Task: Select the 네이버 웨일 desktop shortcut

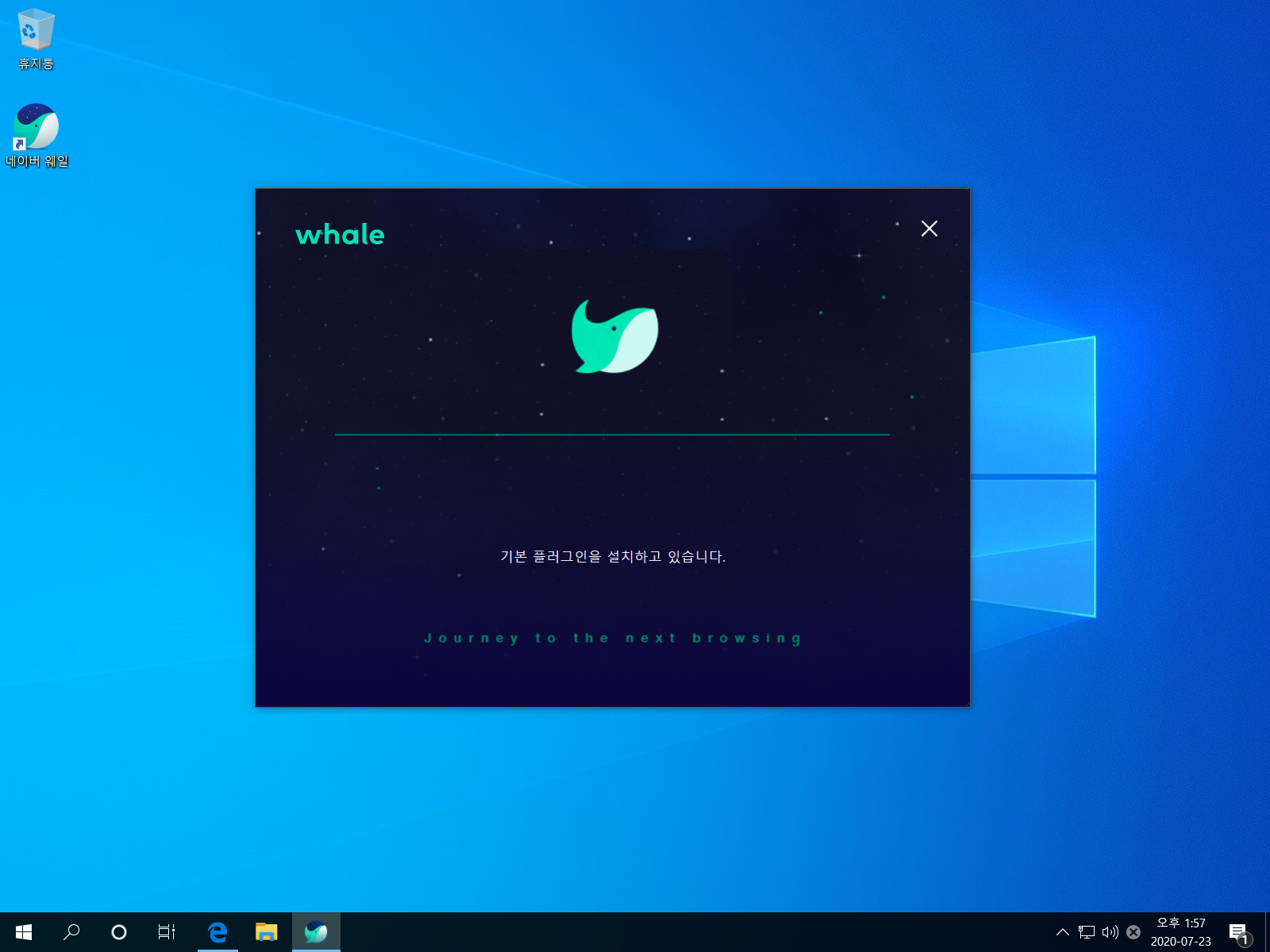Action: (x=37, y=136)
